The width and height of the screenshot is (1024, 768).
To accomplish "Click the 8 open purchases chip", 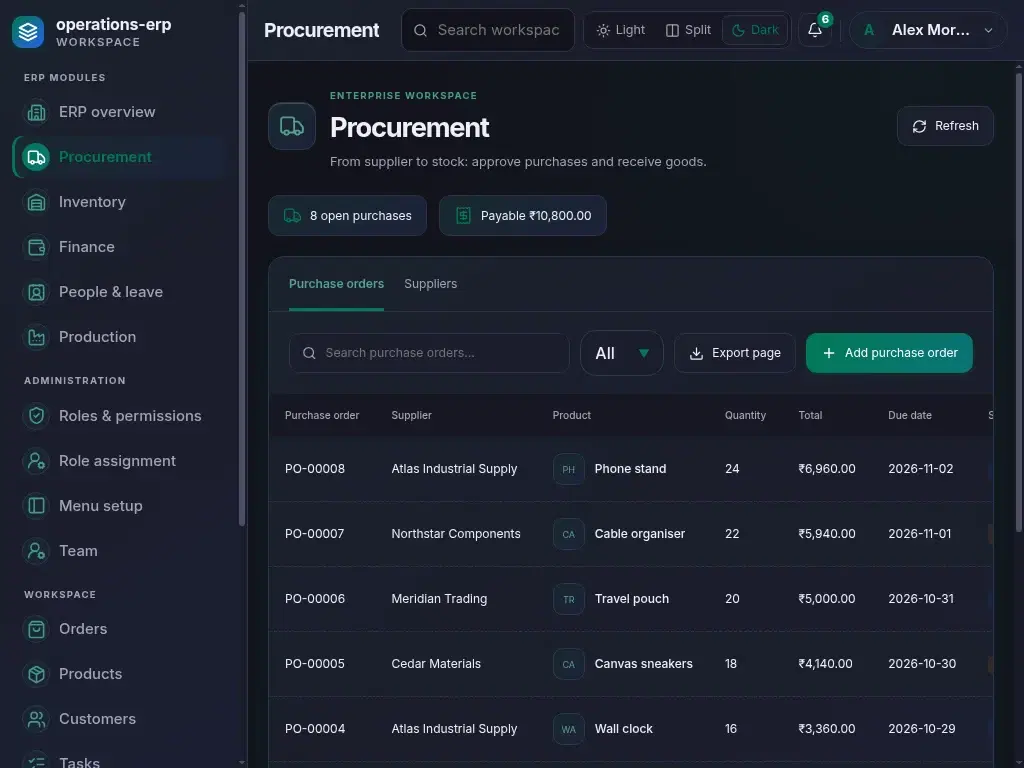I will [347, 216].
